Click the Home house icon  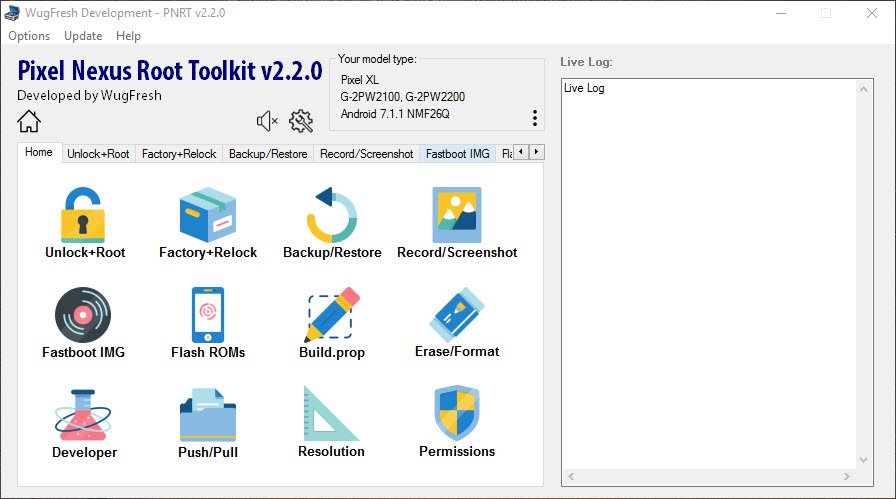[29, 121]
